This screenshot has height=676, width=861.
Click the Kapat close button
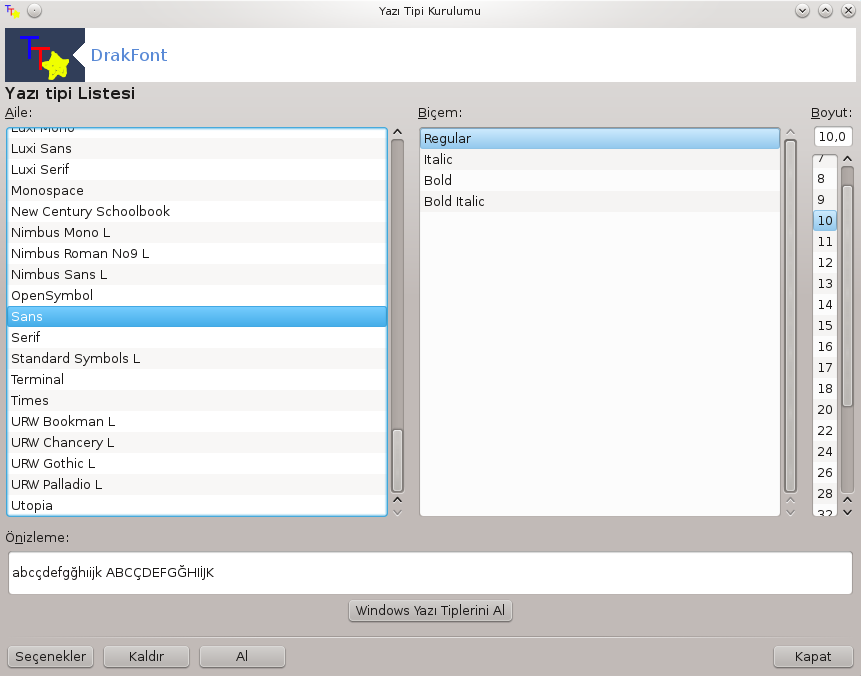point(813,657)
